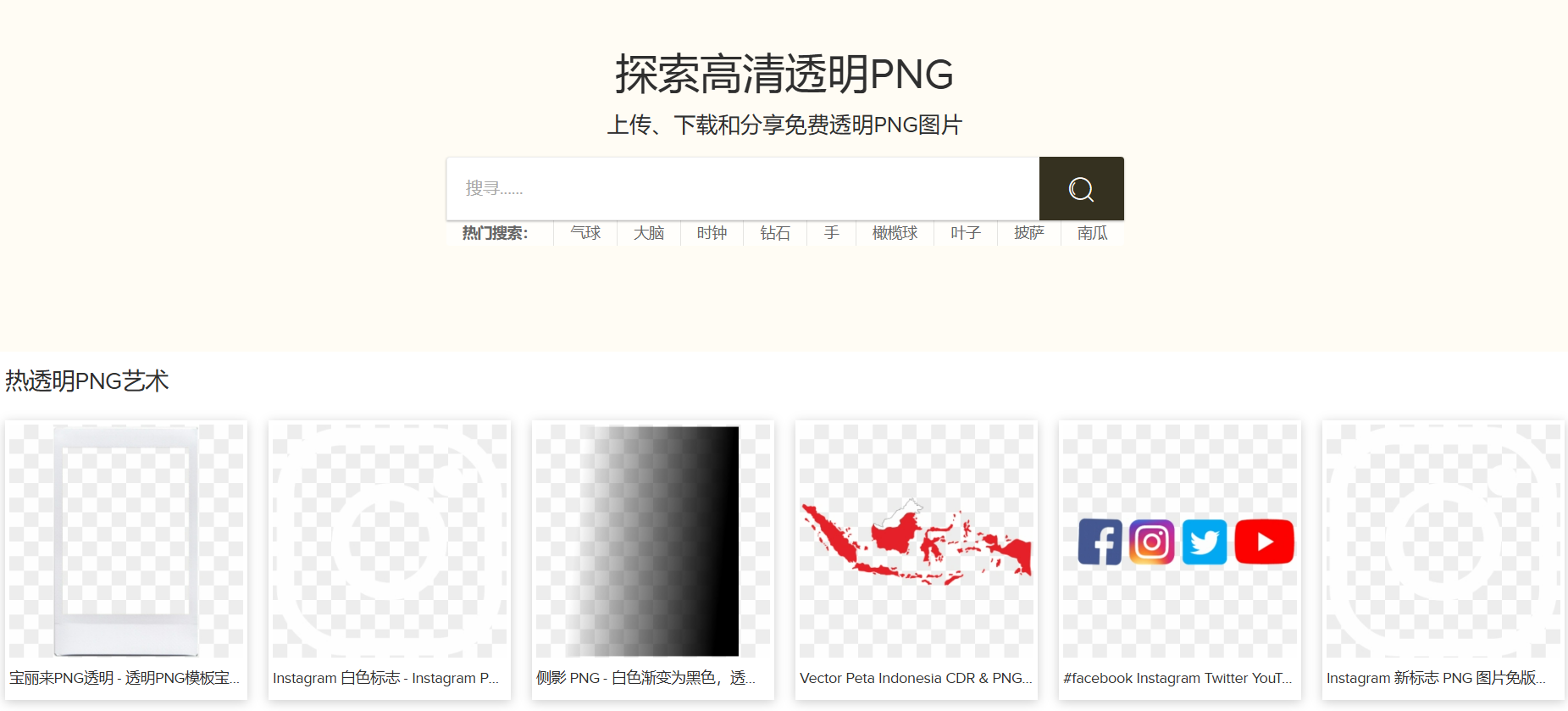Screen dimensions: 1568x711
Task: Open the Instagram 白色标志 title link
Action: [x=386, y=678]
